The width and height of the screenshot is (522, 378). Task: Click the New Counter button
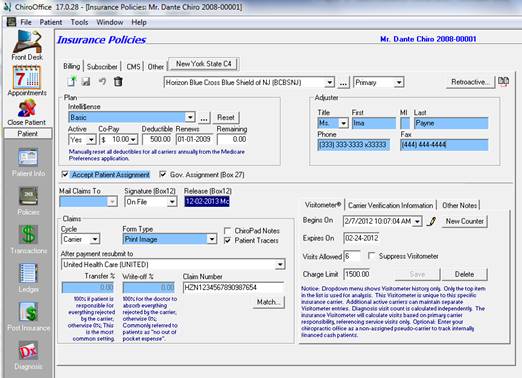pos(465,221)
